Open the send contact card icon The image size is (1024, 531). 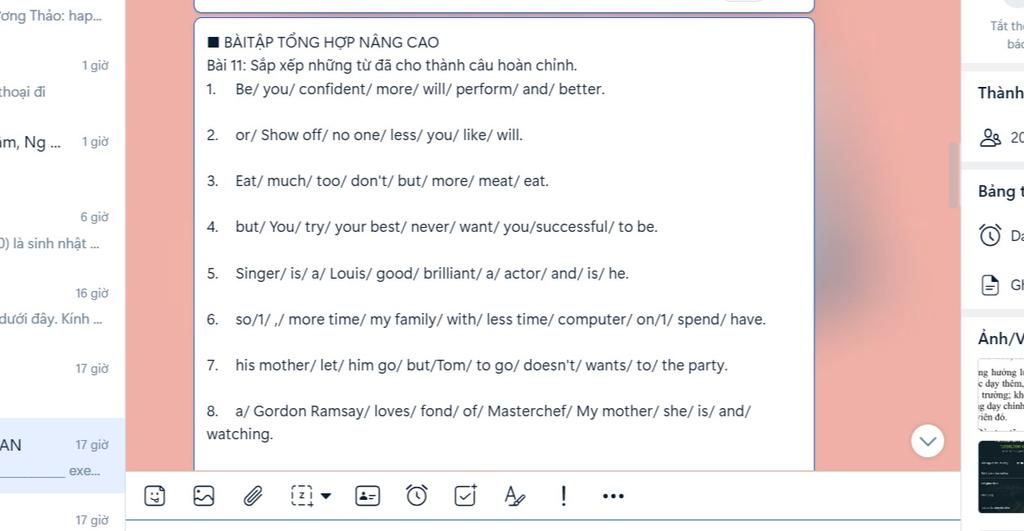coord(368,496)
